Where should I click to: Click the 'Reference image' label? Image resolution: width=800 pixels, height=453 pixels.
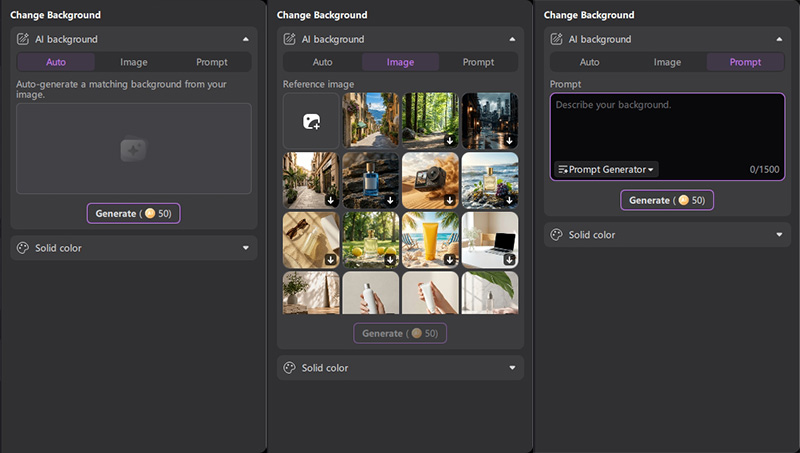pyautogui.click(x=318, y=84)
